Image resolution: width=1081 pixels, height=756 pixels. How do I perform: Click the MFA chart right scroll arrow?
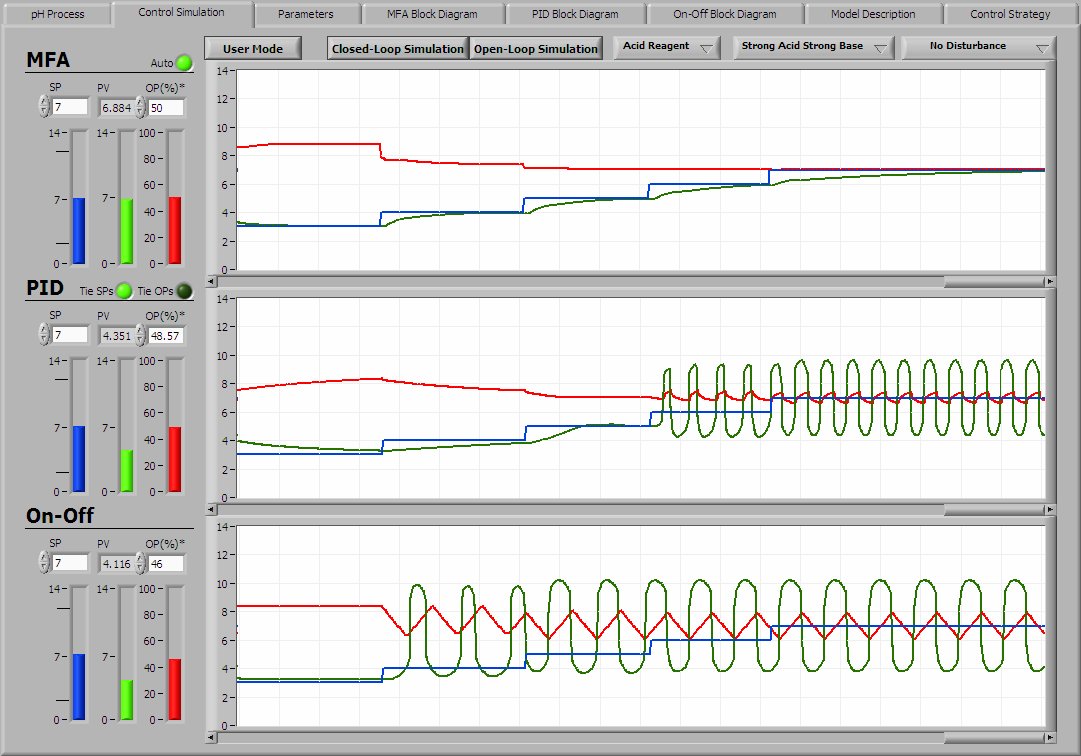pos(1049,282)
